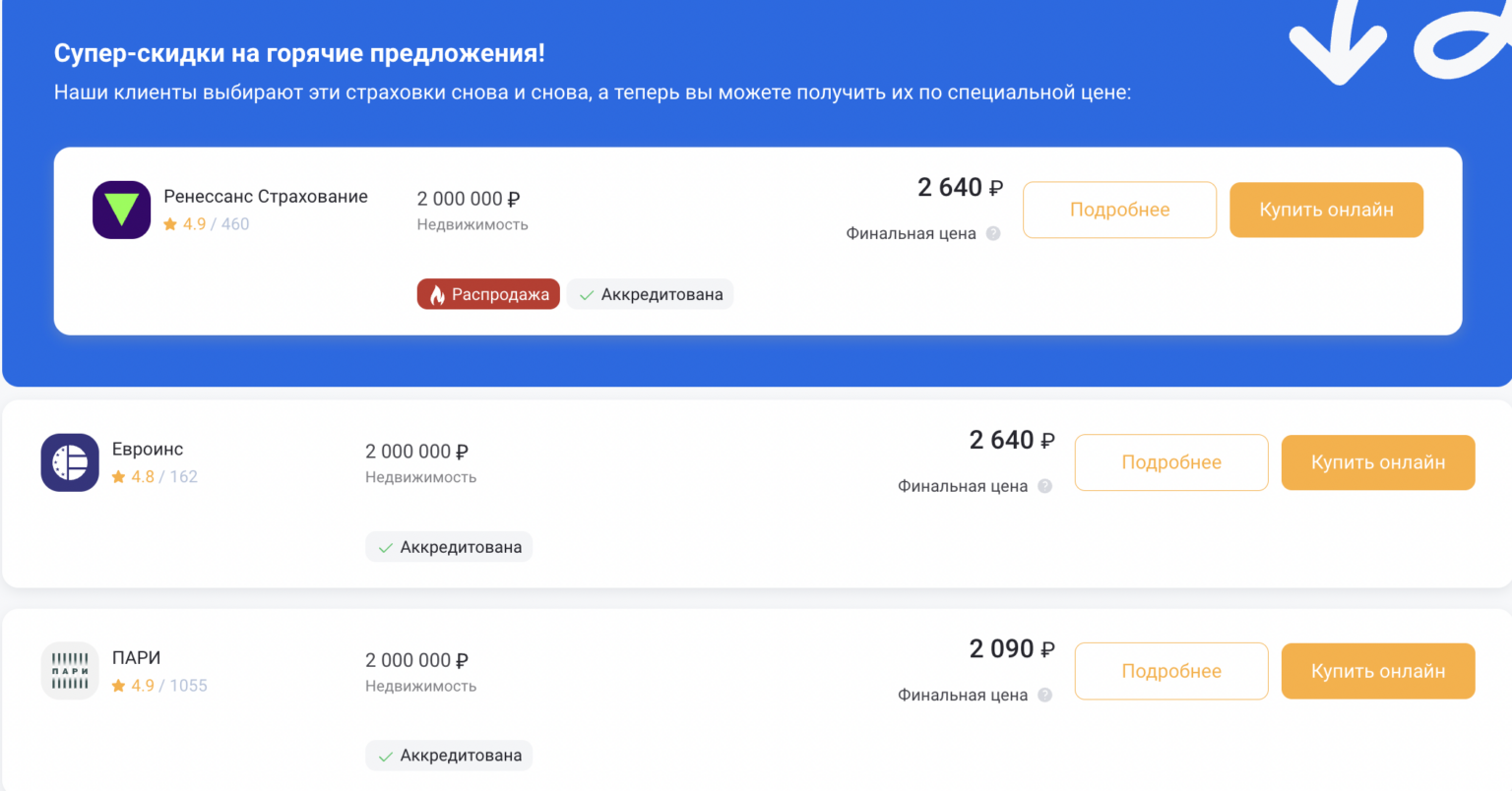Click the star rating icon for Евроинс

pos(119,477)
